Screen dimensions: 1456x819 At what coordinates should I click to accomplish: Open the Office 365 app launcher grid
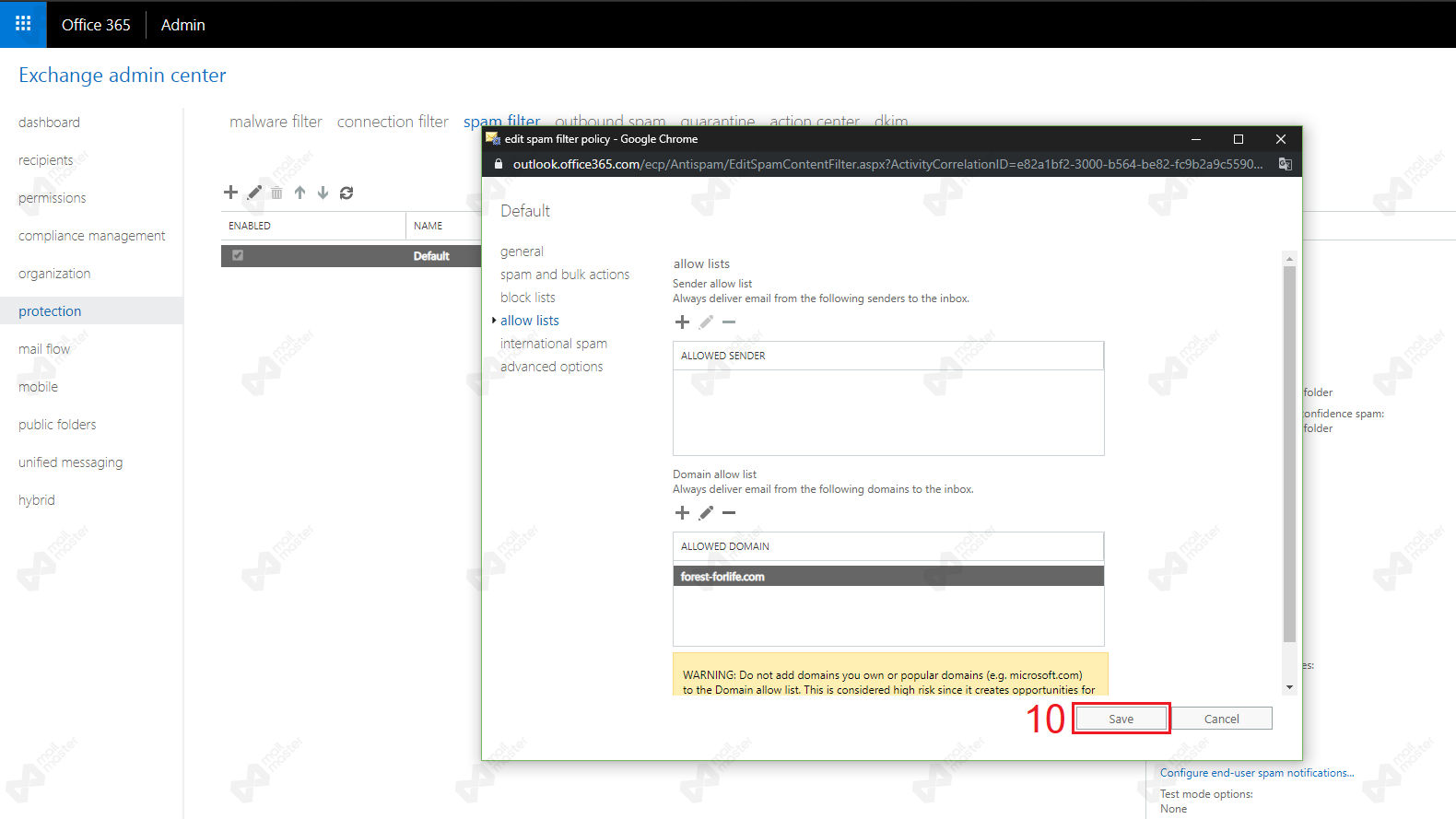pos(23,24)
